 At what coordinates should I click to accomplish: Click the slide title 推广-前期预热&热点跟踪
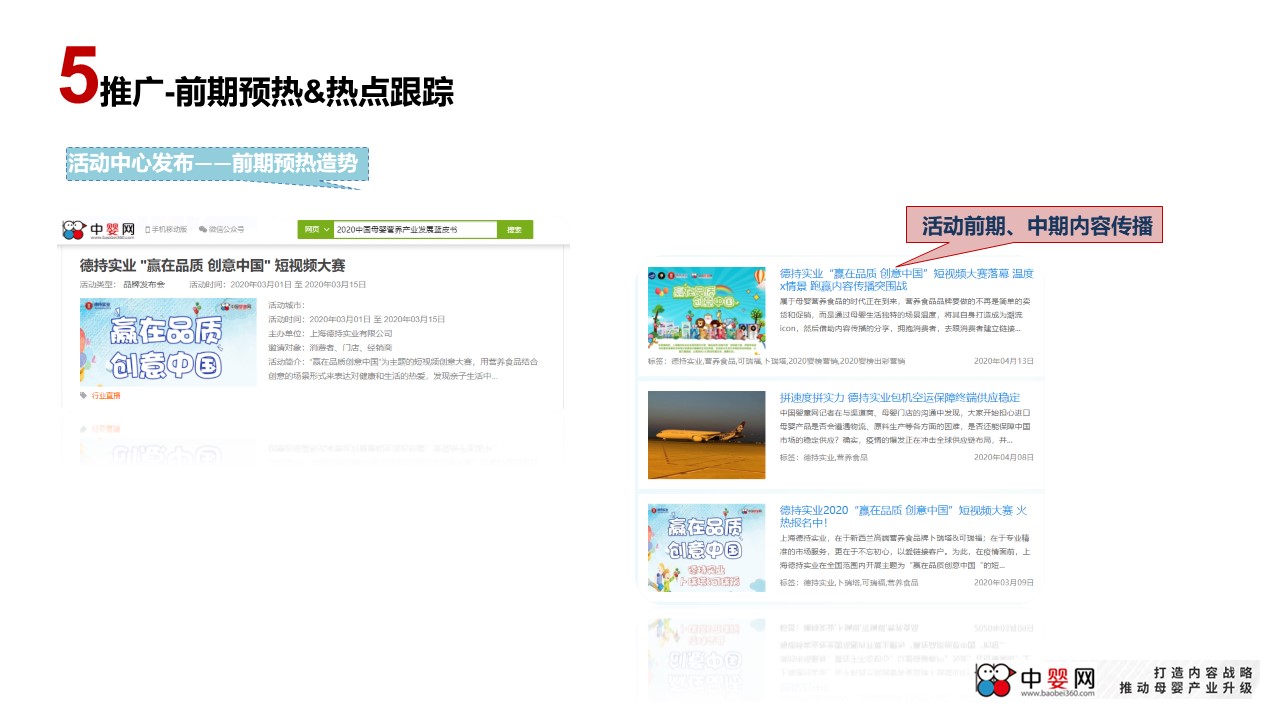277,92
